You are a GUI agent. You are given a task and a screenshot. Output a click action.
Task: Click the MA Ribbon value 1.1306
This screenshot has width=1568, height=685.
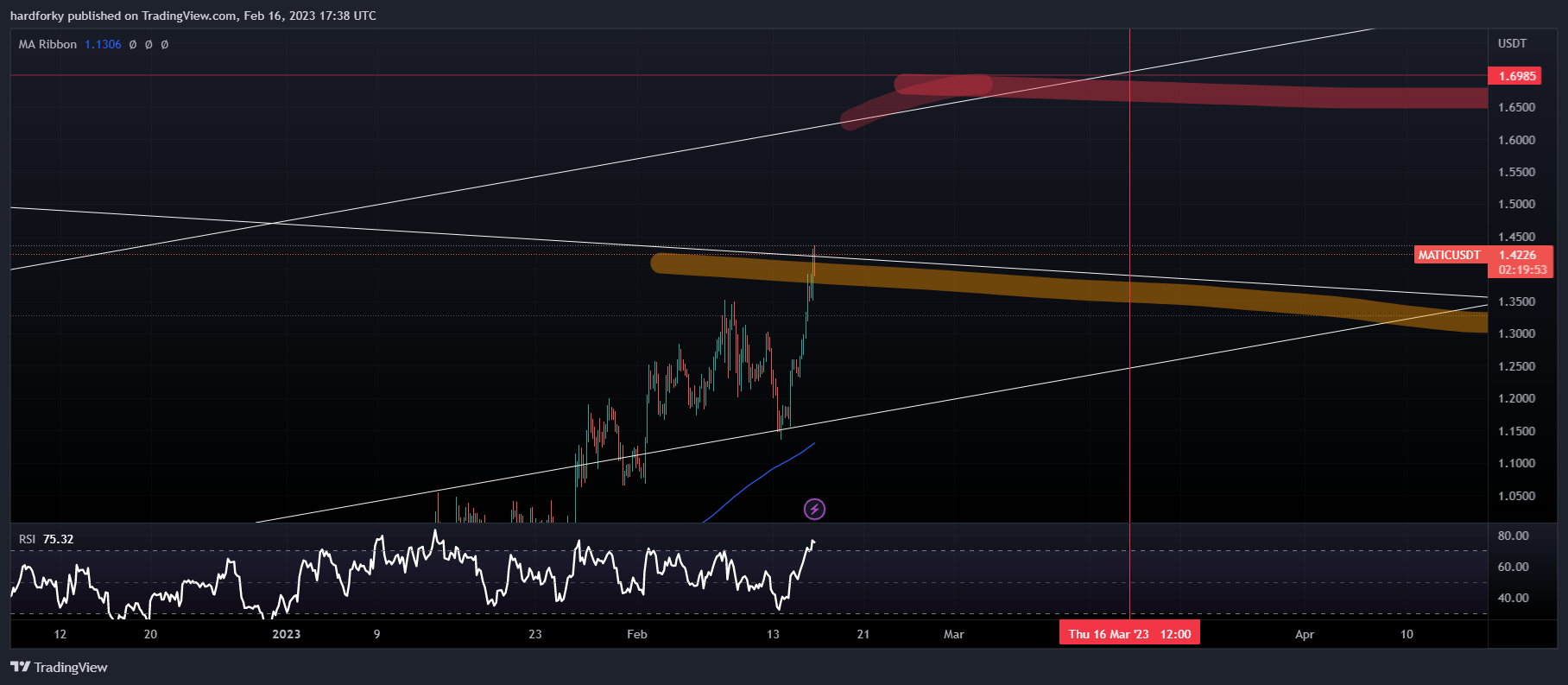(x=103, y=44)
